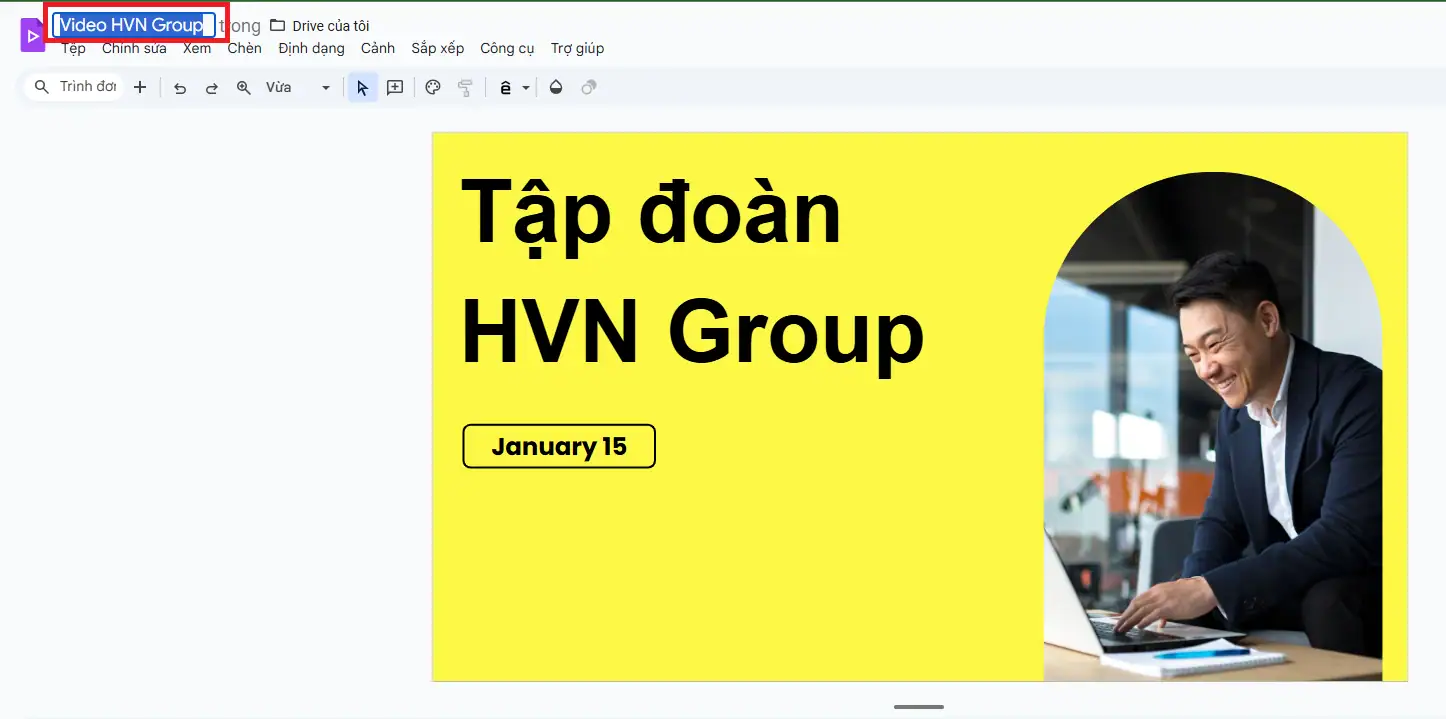Open the fill color droplet tool
1446x719 pixels.
556,88
